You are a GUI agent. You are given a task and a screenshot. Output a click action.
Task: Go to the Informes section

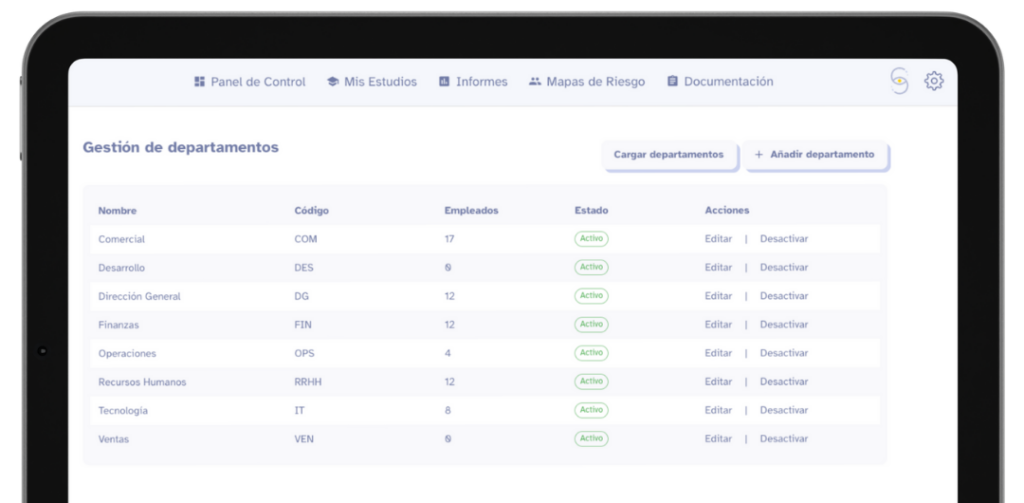(481, 82)
